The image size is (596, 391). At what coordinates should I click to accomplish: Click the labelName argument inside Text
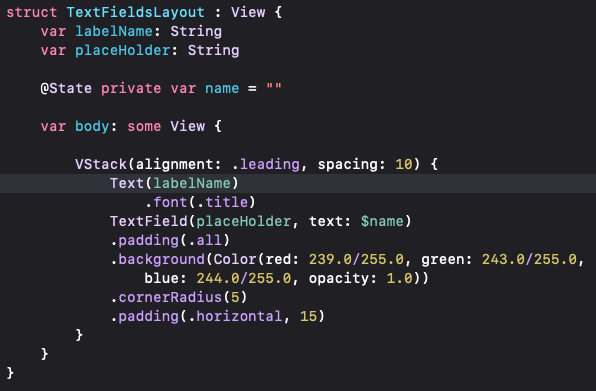(192, 184)
